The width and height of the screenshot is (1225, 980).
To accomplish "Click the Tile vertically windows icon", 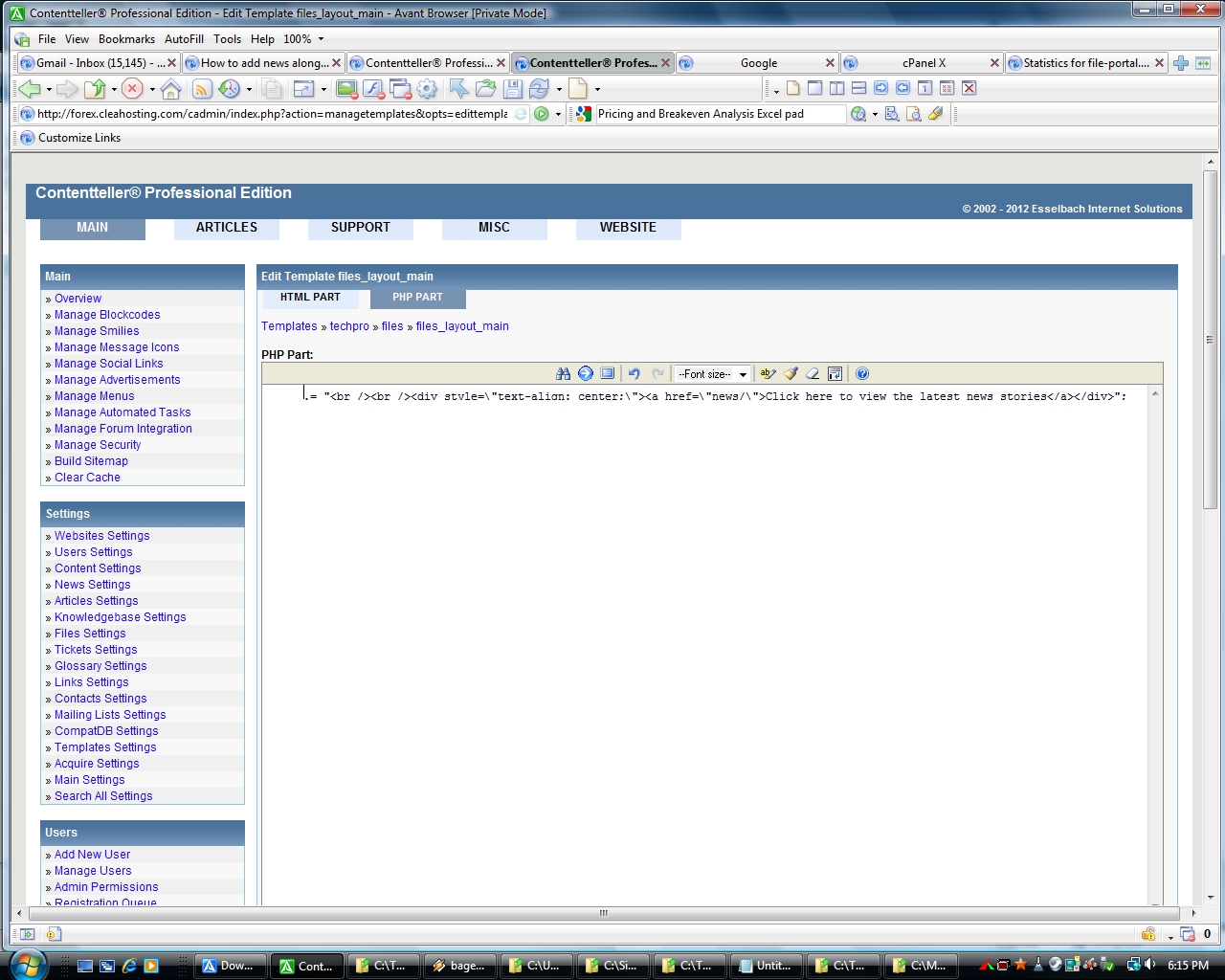I will (x=836, y=88).
